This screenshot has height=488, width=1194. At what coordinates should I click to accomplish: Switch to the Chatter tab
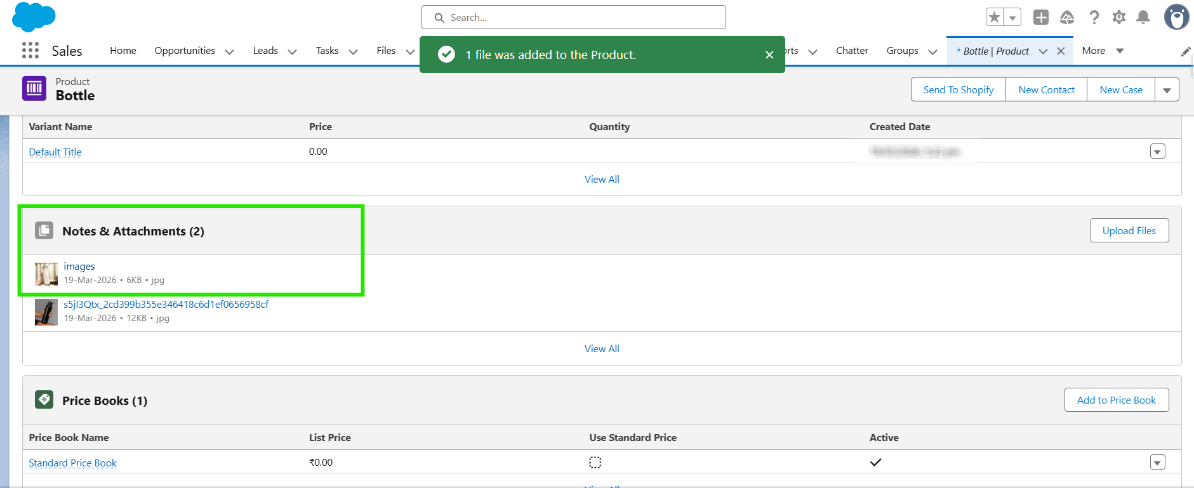click(852, 51)
